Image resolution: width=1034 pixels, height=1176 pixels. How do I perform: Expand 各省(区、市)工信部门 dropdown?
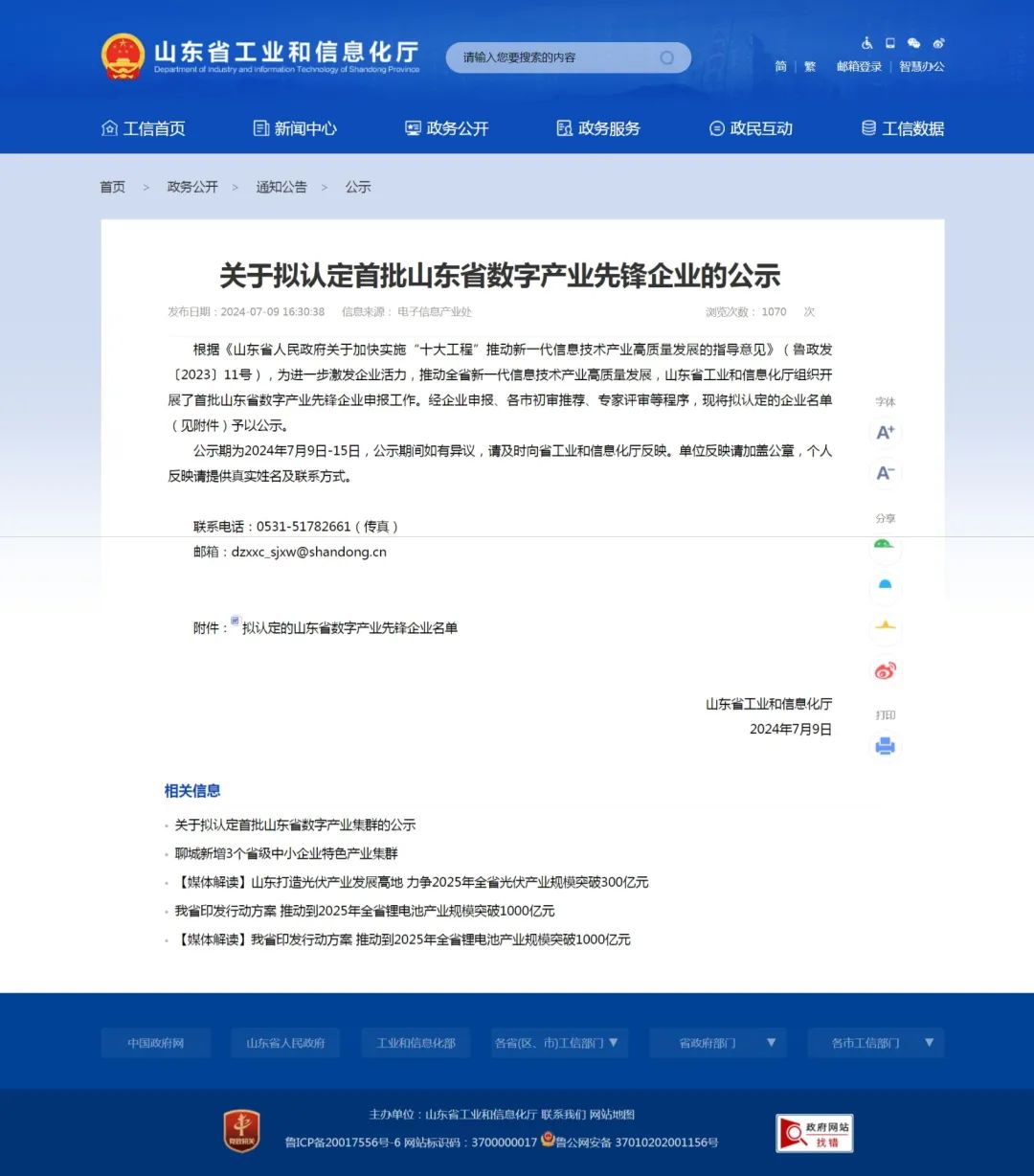(558, 1043)
